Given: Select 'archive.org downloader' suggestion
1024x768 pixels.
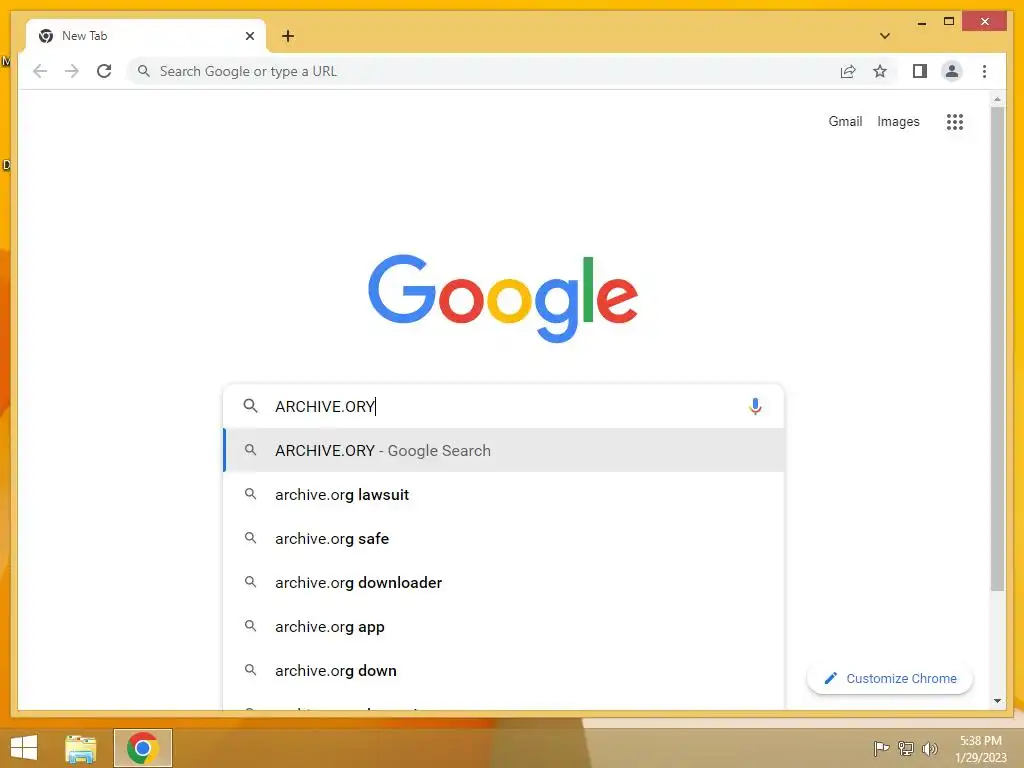Looking at the screenshot, I should coord(504,583).
